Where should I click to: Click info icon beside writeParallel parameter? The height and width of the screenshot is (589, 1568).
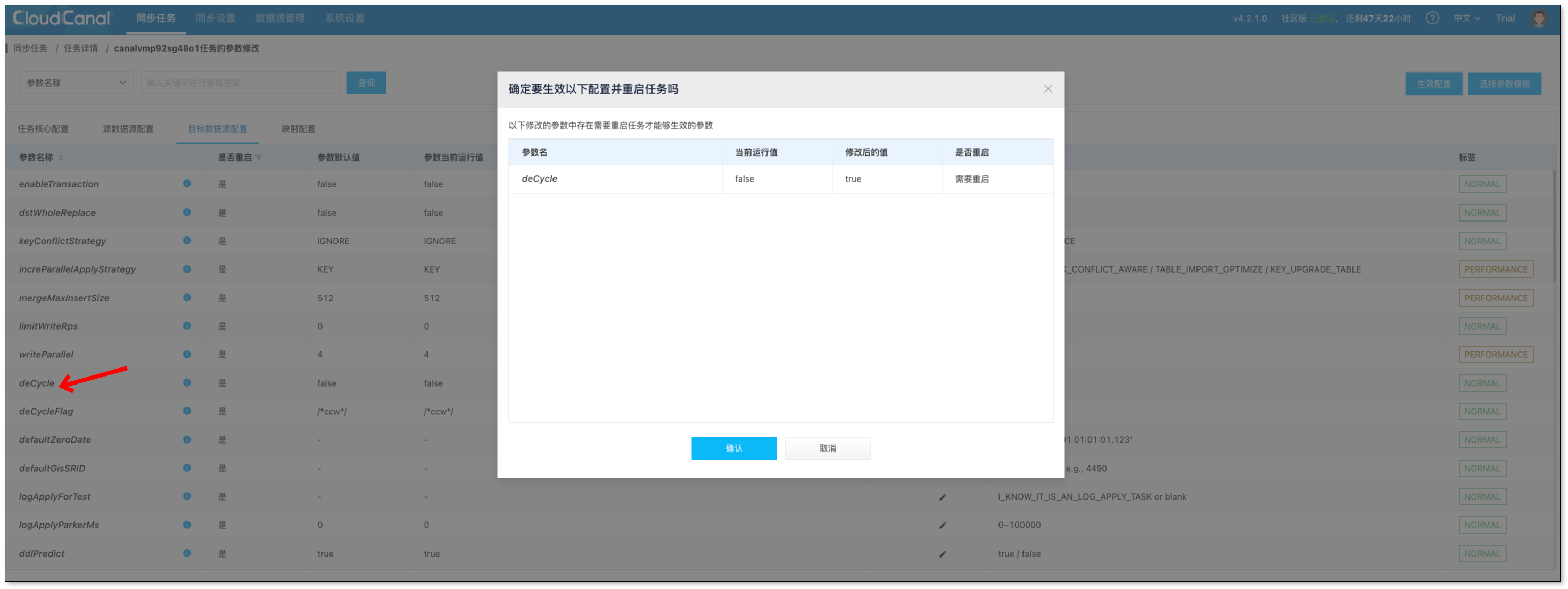pyautogui.click(x=187, y=354)
